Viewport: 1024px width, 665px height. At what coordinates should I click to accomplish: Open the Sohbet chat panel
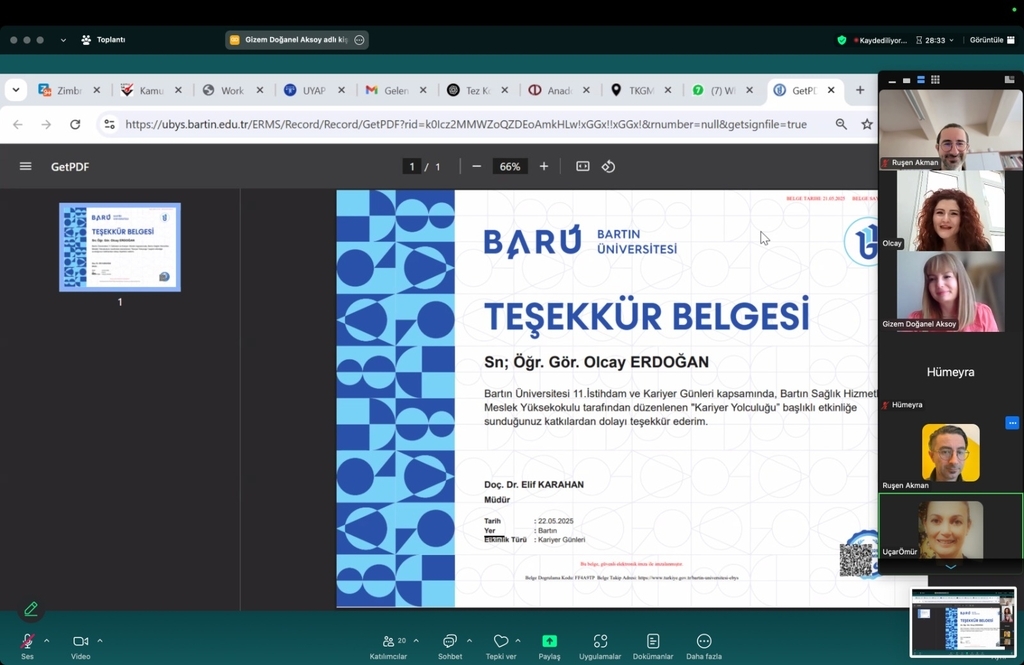pos(450,646)
